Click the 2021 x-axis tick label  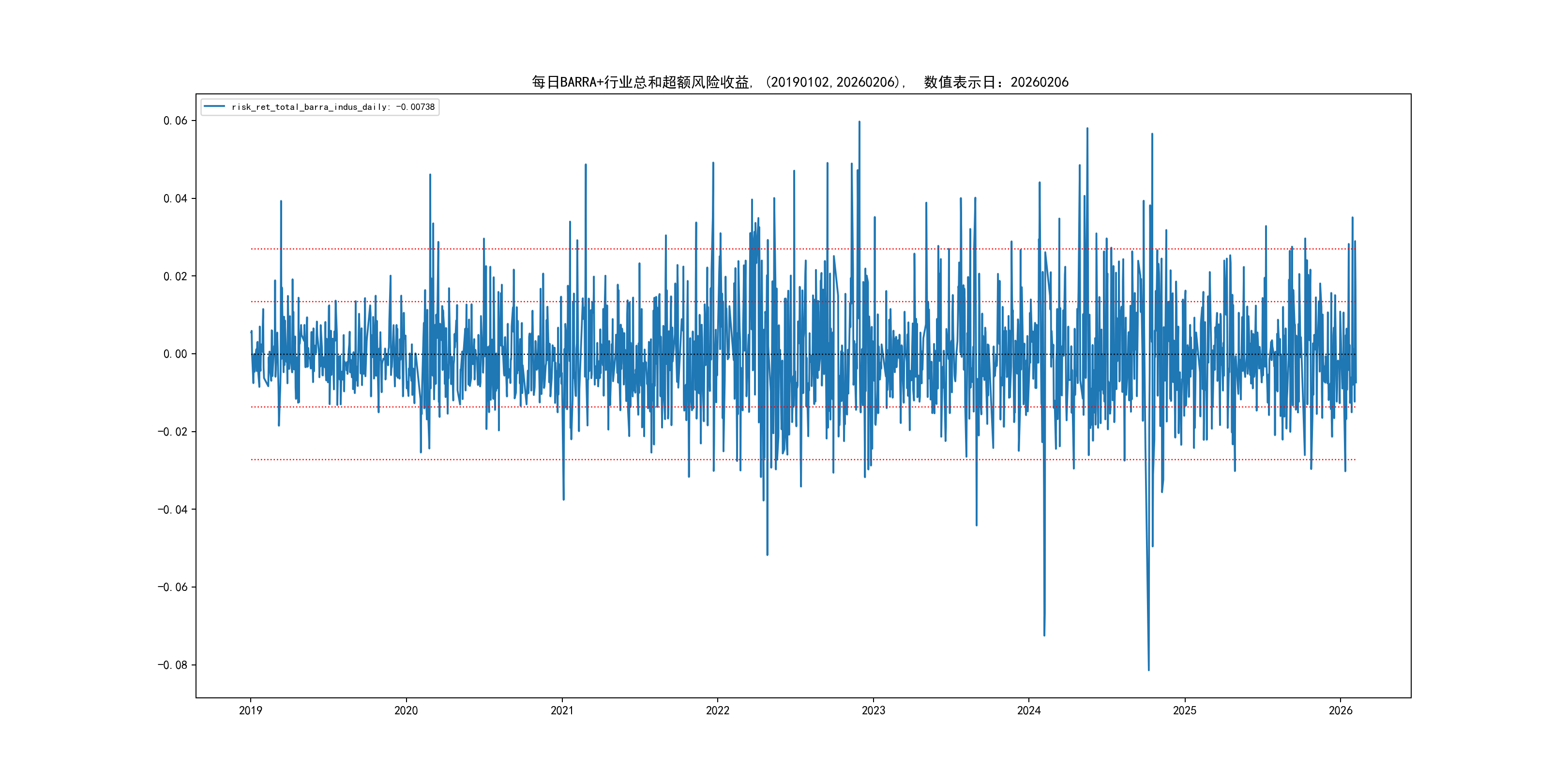click(562, 710)
